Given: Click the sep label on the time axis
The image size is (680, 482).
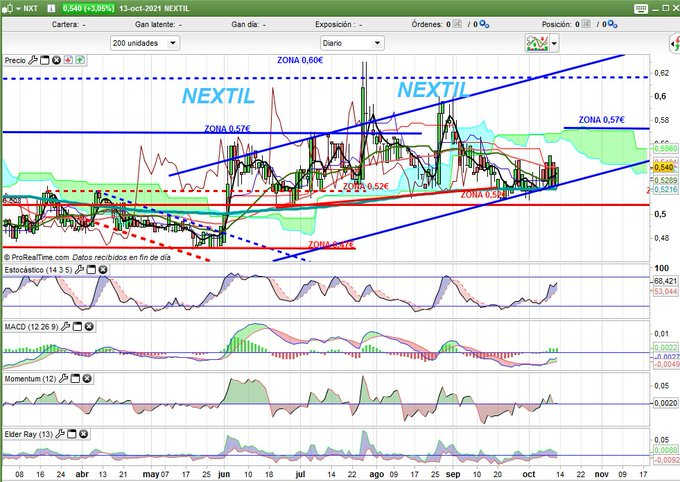Looking at the screenshot, I should (x=453, y=474).
